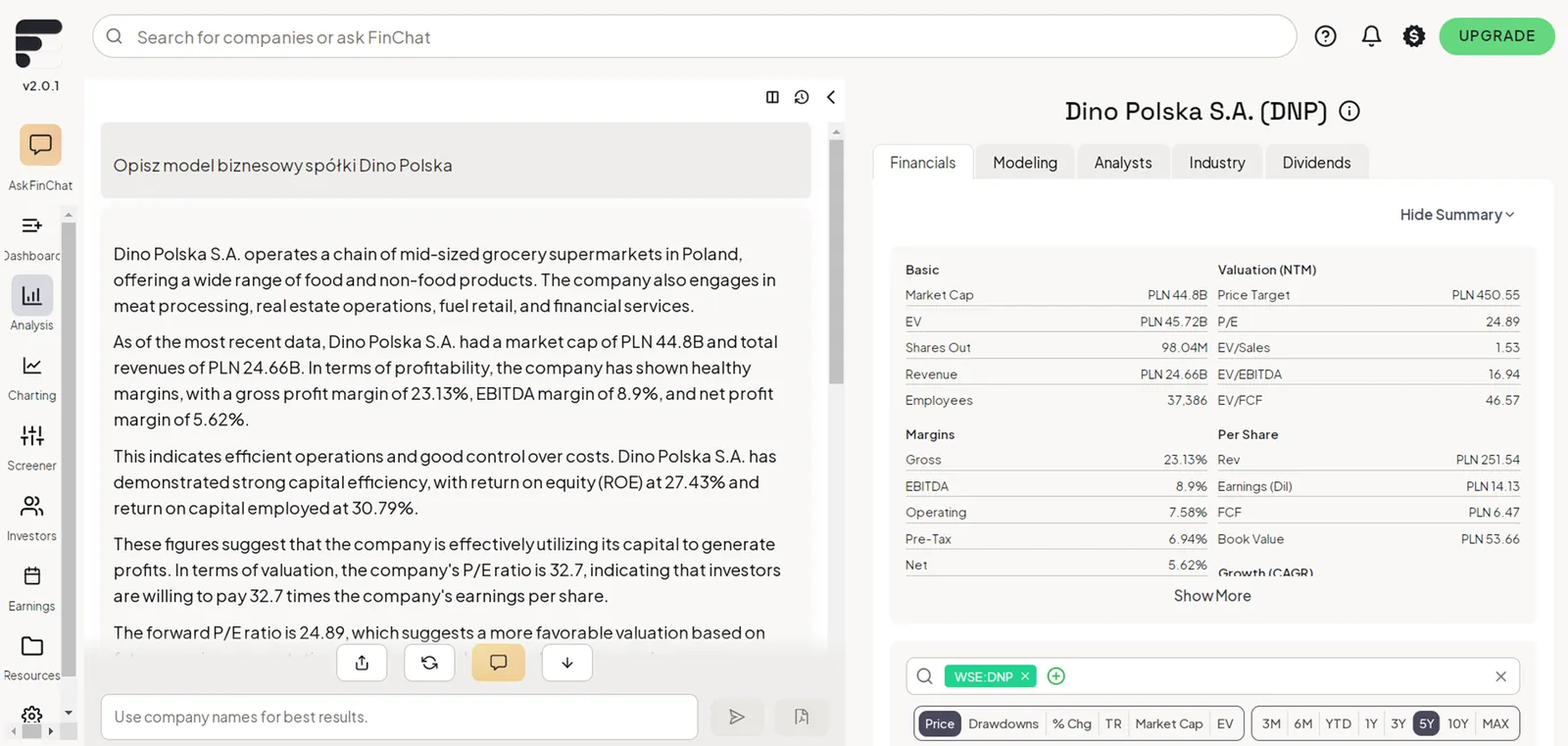
Task: Collapse the chat panel with left chevron
Action: (x=831, y=97)
